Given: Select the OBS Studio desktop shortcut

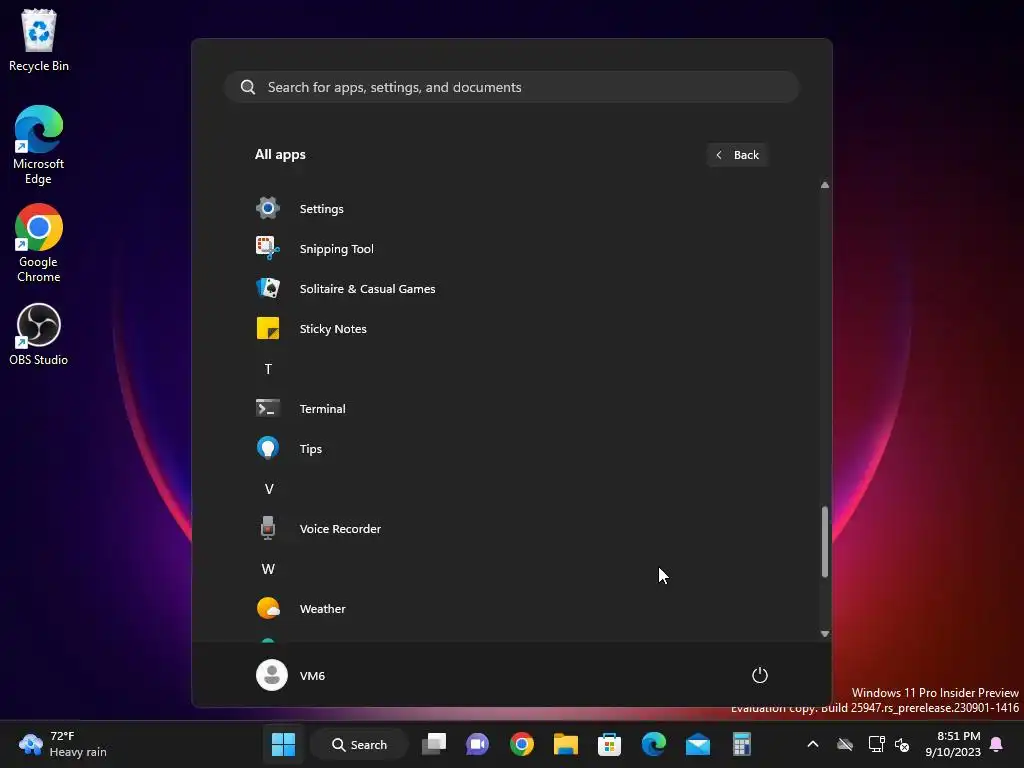Looking at the screenshot, I should 39,334.
